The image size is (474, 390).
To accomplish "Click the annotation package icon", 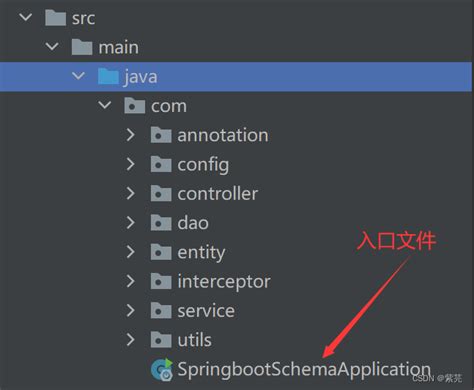I will coord(161,135).
